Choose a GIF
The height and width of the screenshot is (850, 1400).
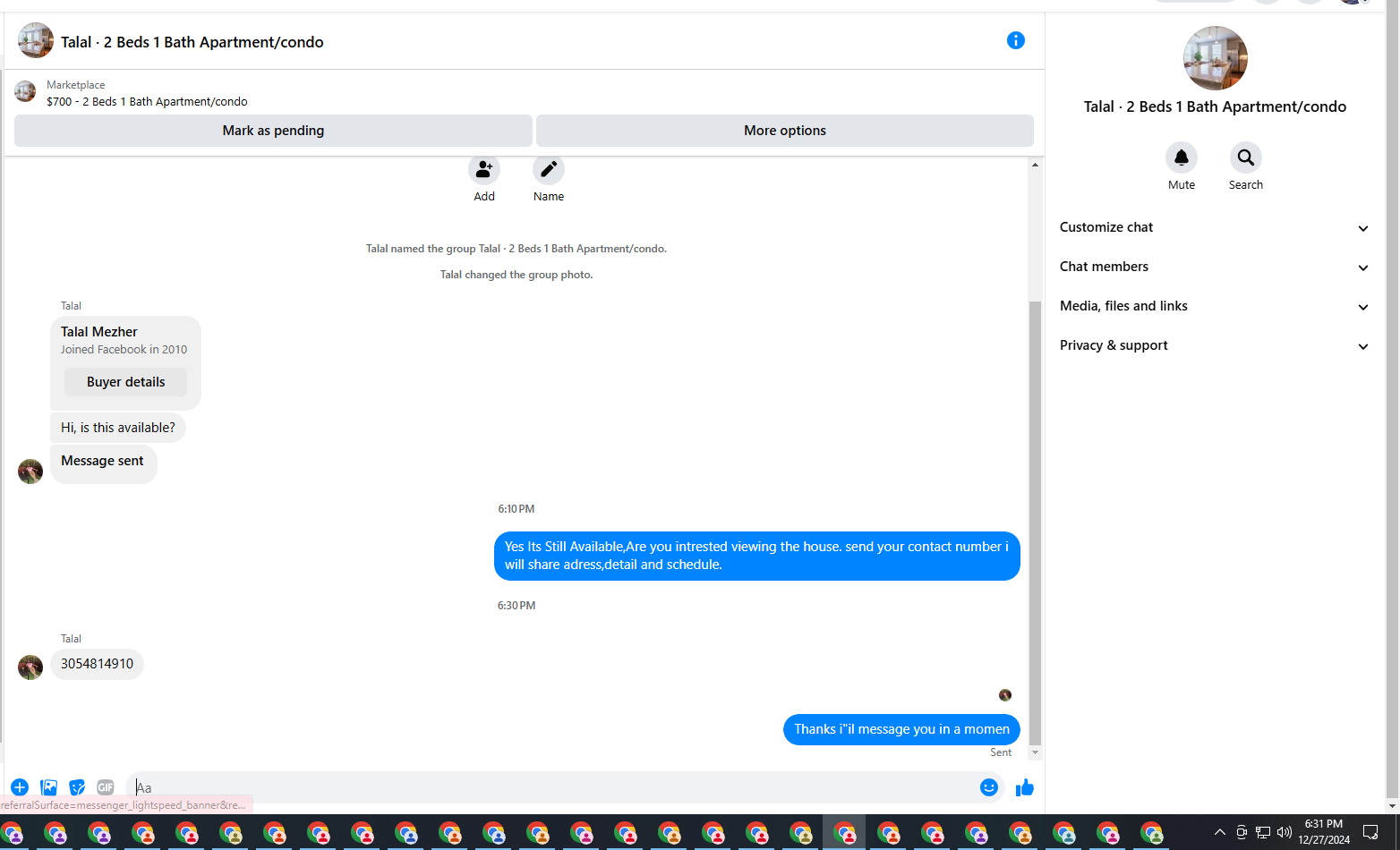[x=106, y=787]
